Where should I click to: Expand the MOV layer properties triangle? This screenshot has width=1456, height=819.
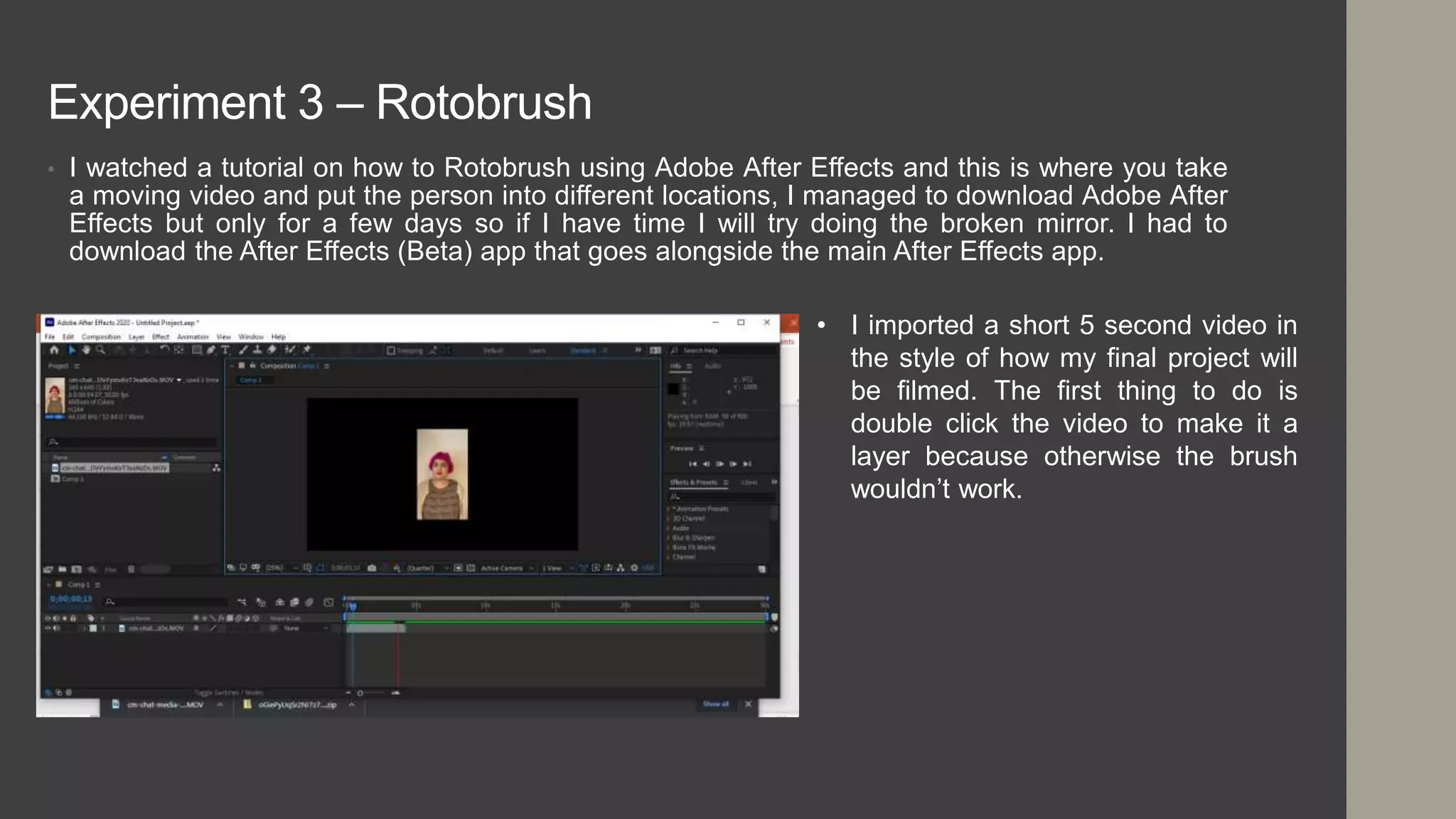pyautogui.click(x=85, y=628)
